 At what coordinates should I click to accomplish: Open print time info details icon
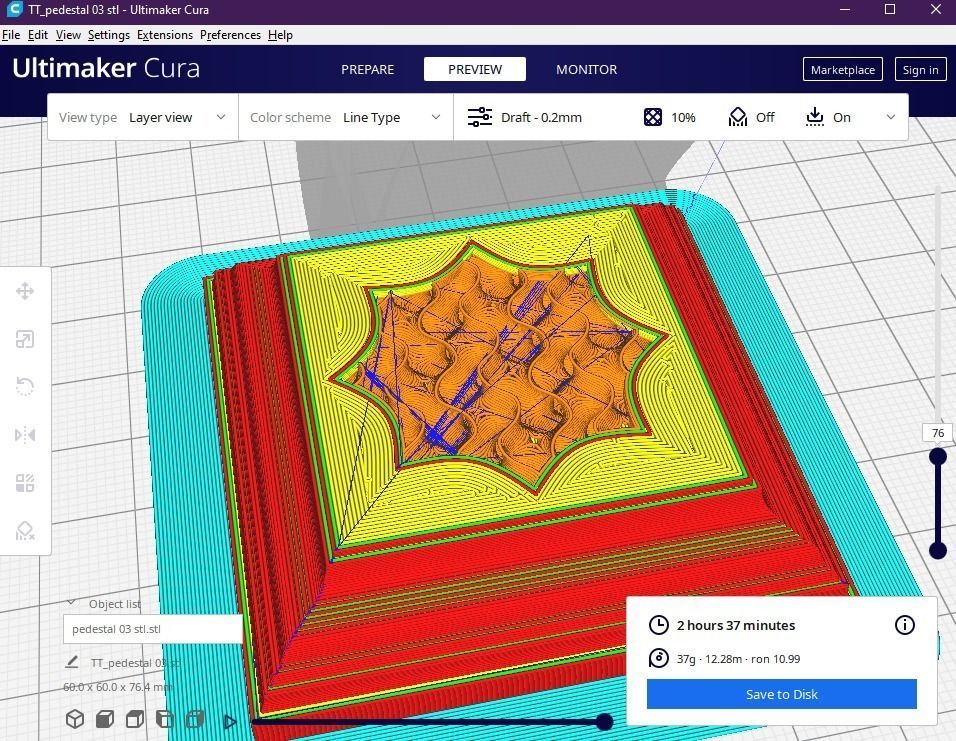click(905, 625)
